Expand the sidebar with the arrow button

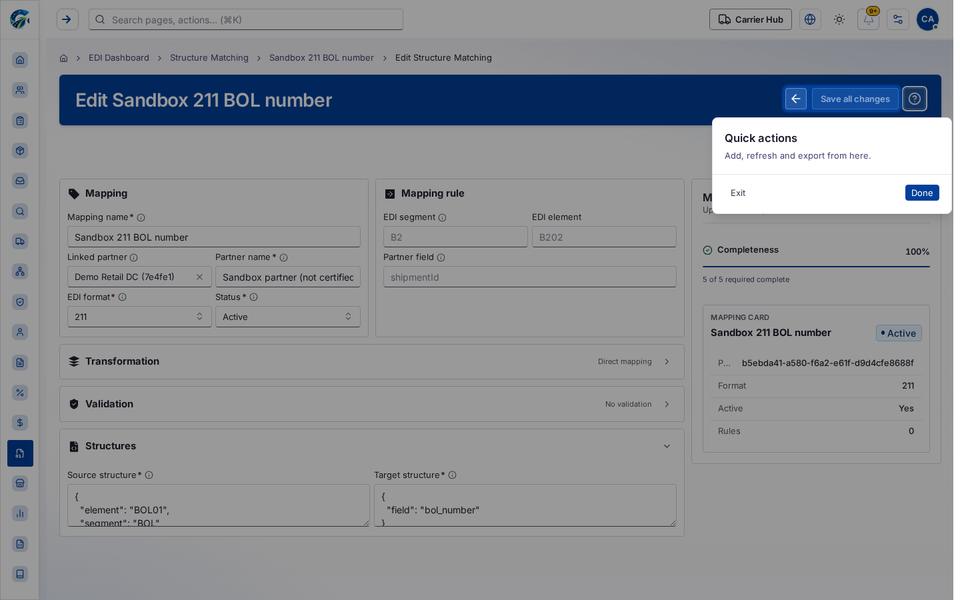click(67, 20)
